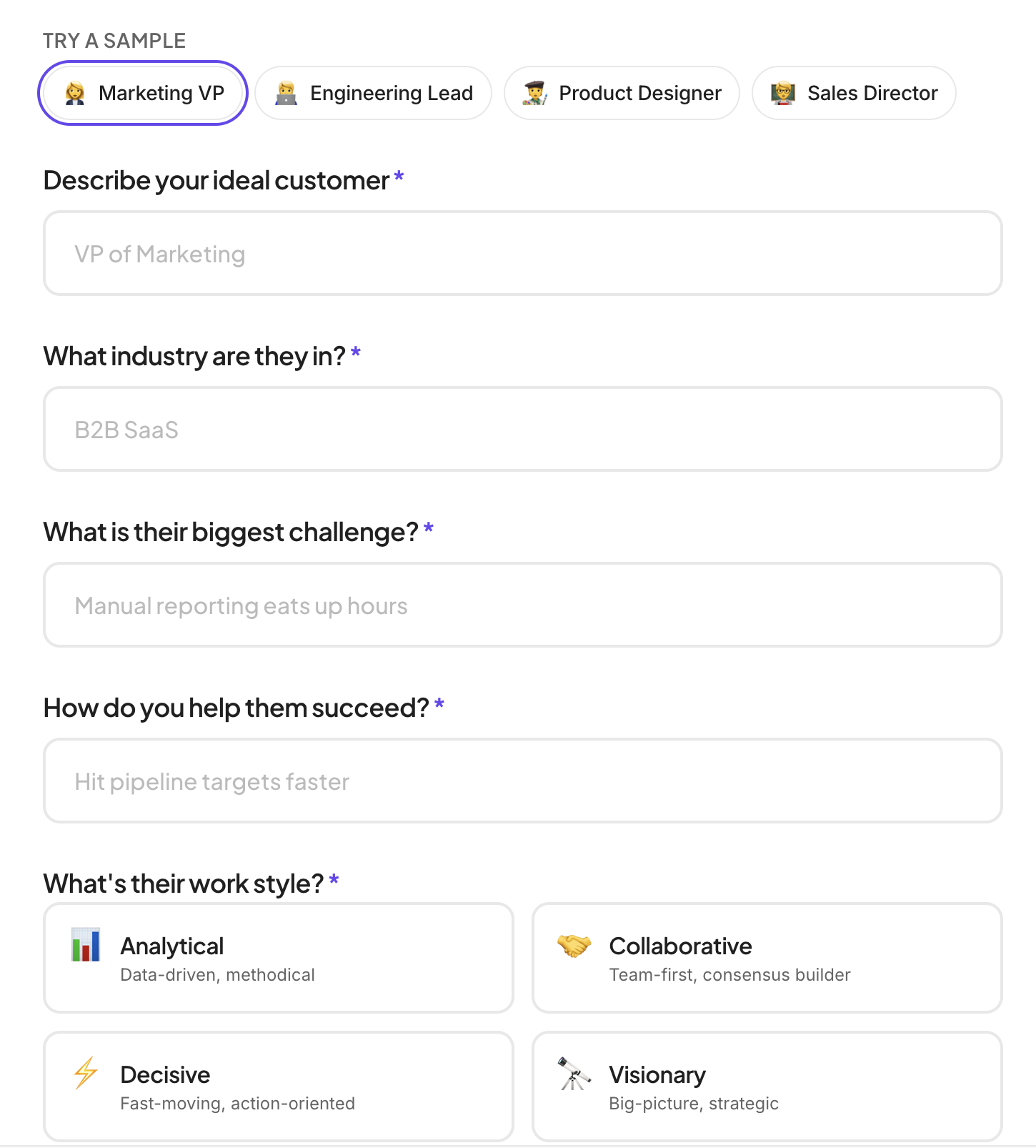Click the help them succeed input

523,781
